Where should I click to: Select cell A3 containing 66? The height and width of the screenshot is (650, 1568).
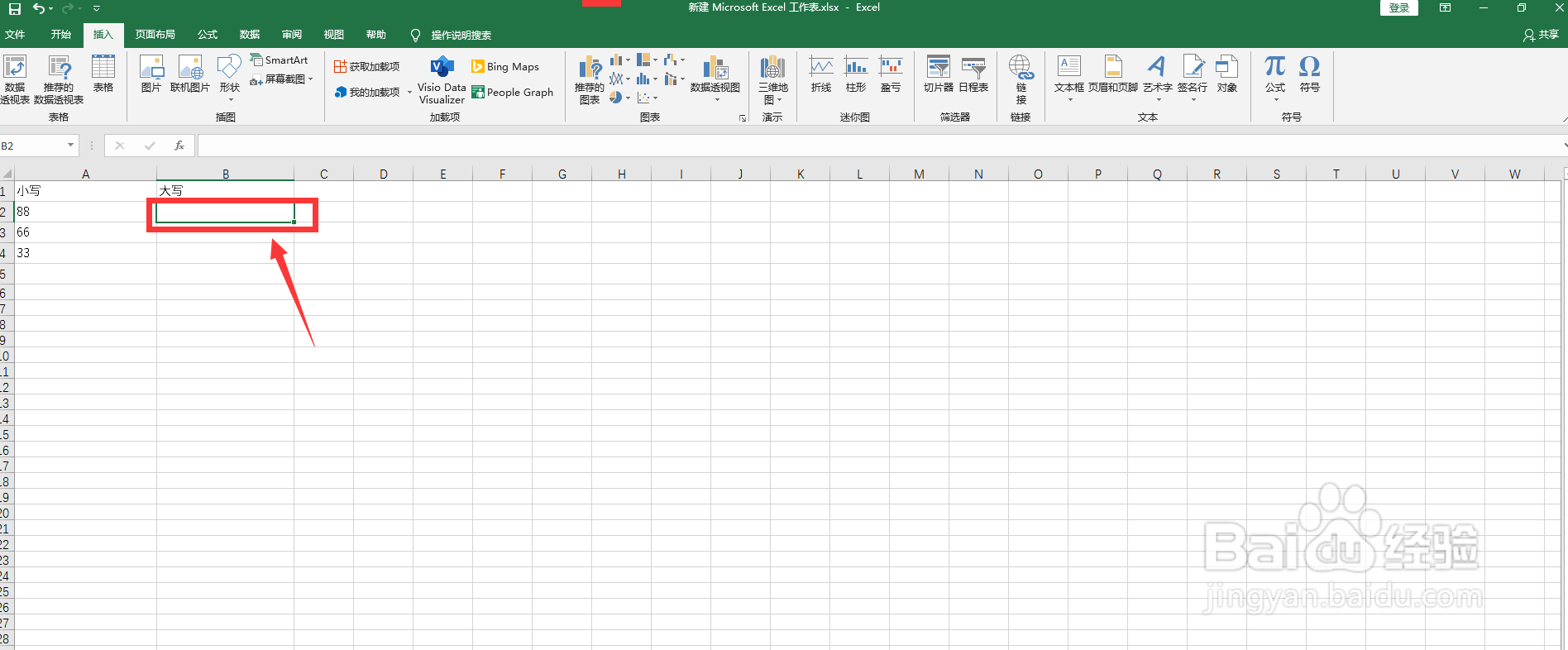(x=85, y=232)
